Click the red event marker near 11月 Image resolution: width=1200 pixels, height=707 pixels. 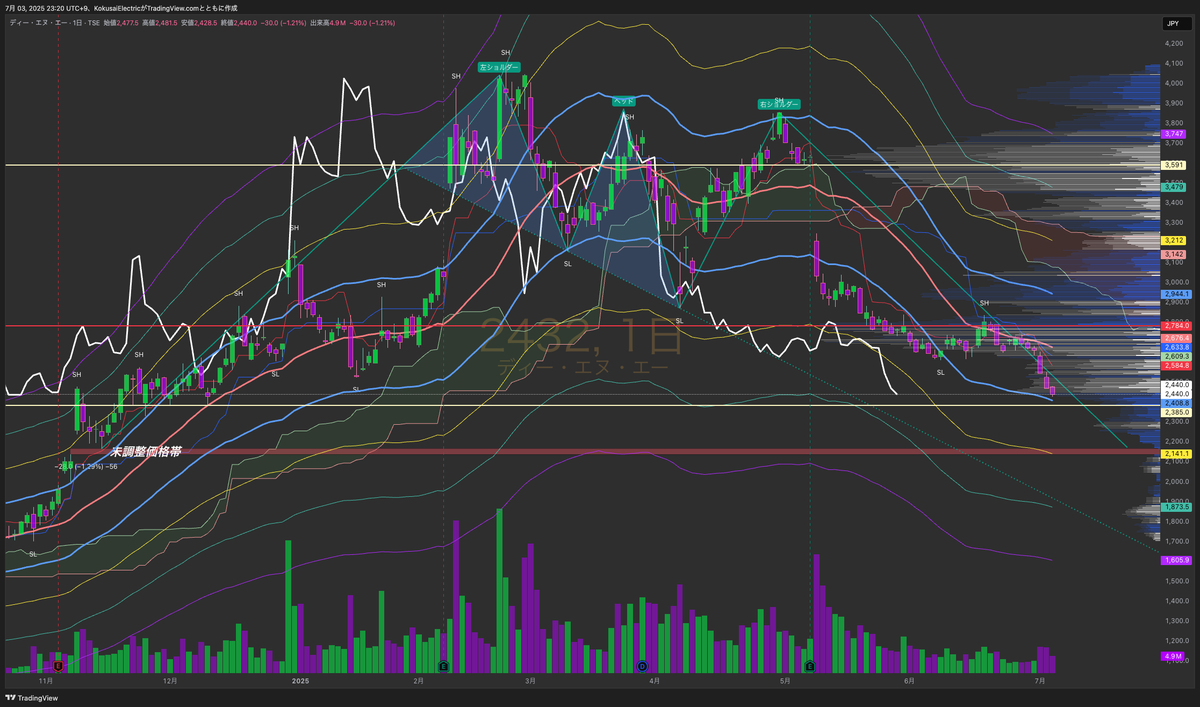pyautogui.click(x=58, y=665)
